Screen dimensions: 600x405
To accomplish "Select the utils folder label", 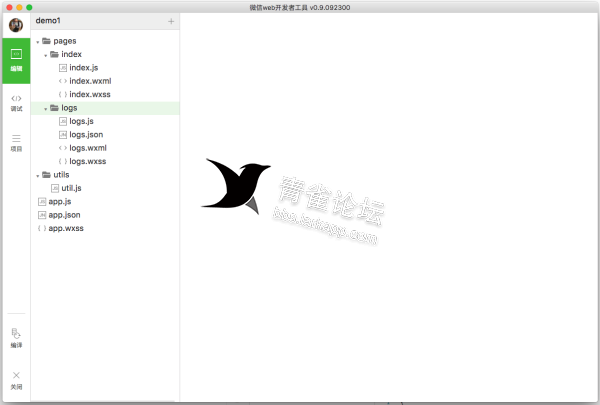I will [61, 175].
